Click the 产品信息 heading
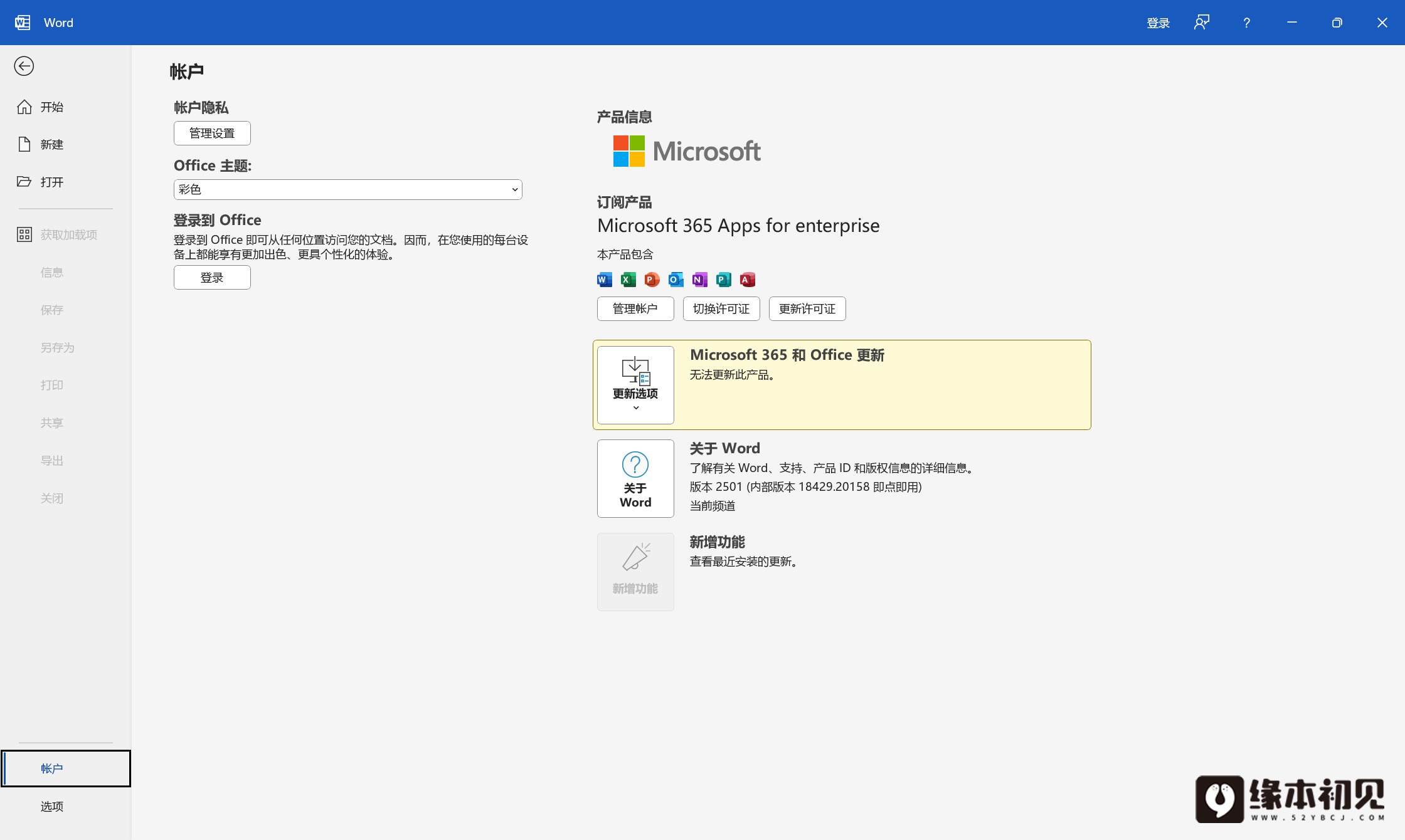Image resolution: width=1405 pixels, height=840 pixels. [624, 117]
